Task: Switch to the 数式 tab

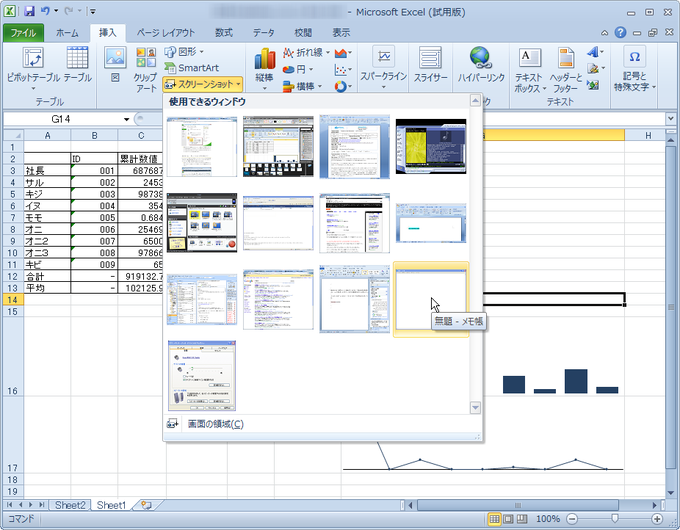Action: (224, 33)
